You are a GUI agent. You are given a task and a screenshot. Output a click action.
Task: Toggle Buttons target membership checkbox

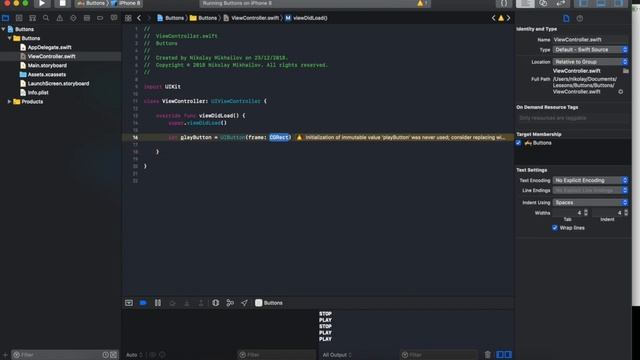tap(518, 143)
